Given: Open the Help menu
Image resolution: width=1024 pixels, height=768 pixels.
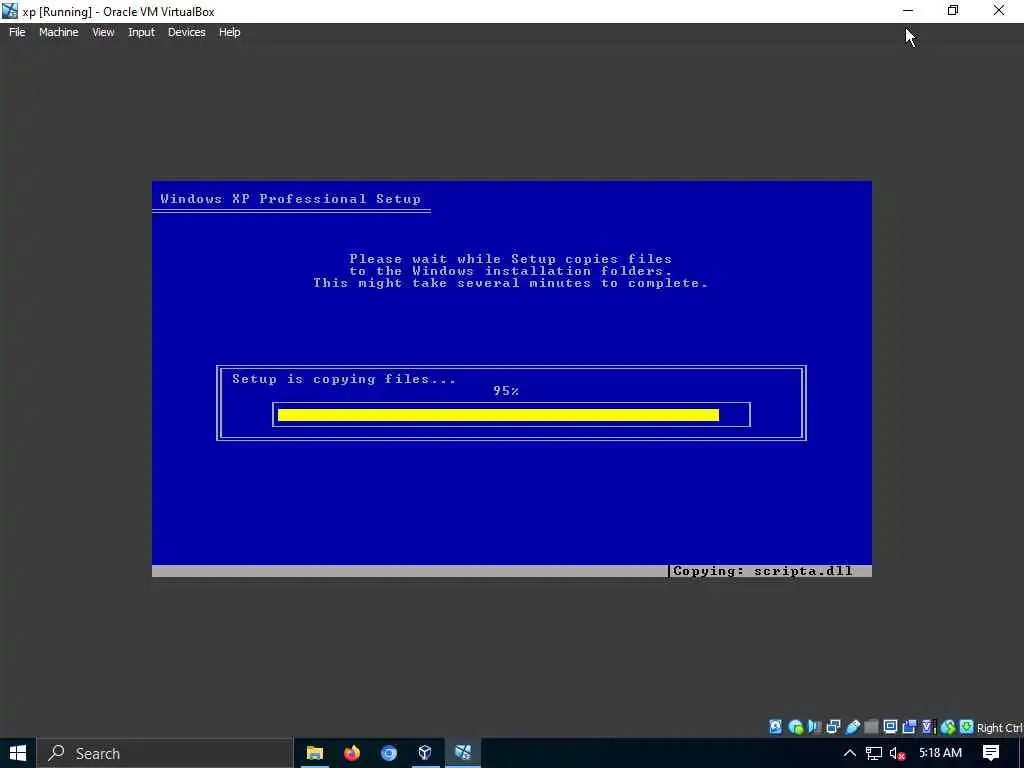Looking at the screenshot, I should click(229, 32).
